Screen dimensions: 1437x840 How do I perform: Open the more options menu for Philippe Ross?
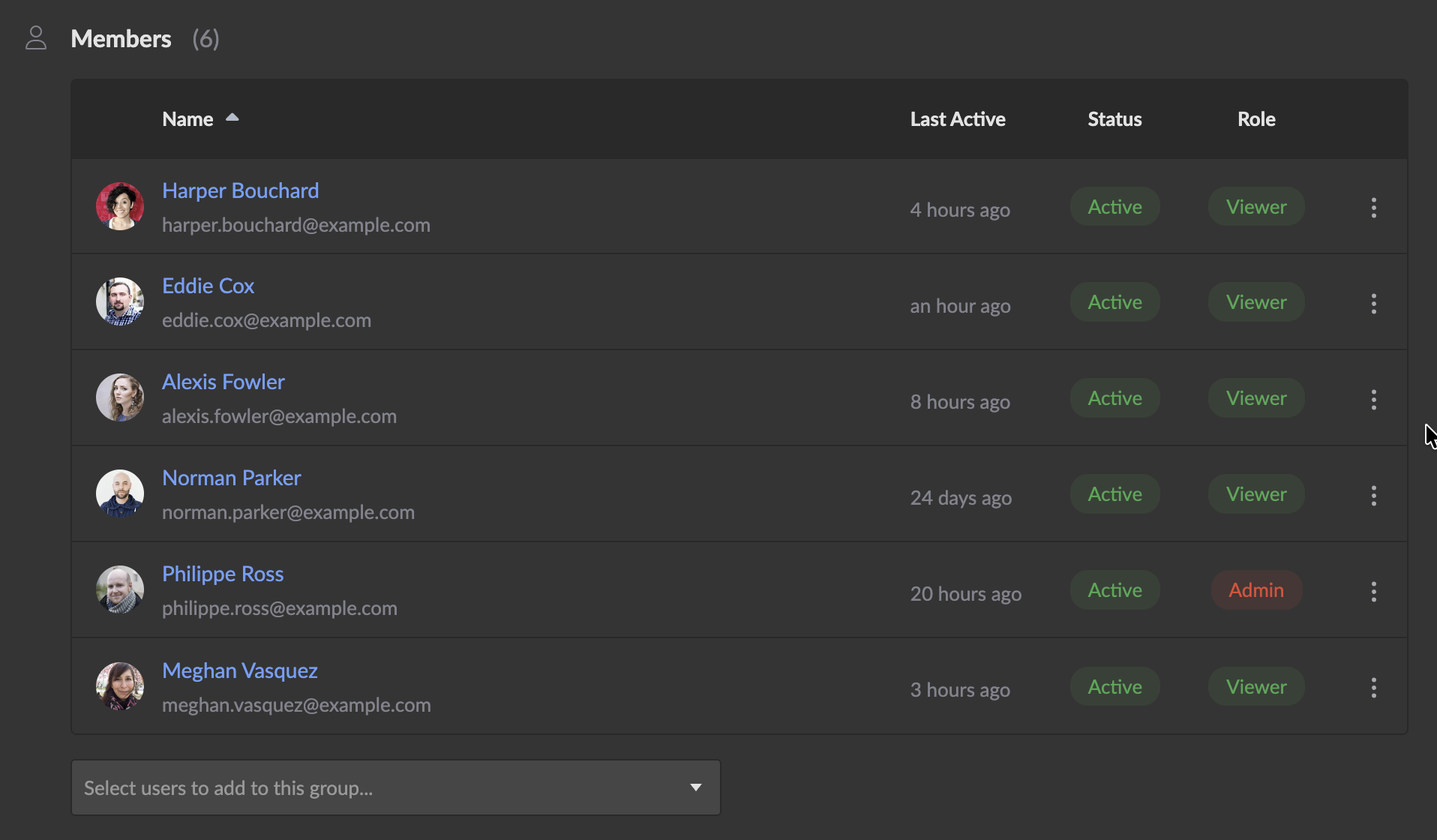(1373, 592)
